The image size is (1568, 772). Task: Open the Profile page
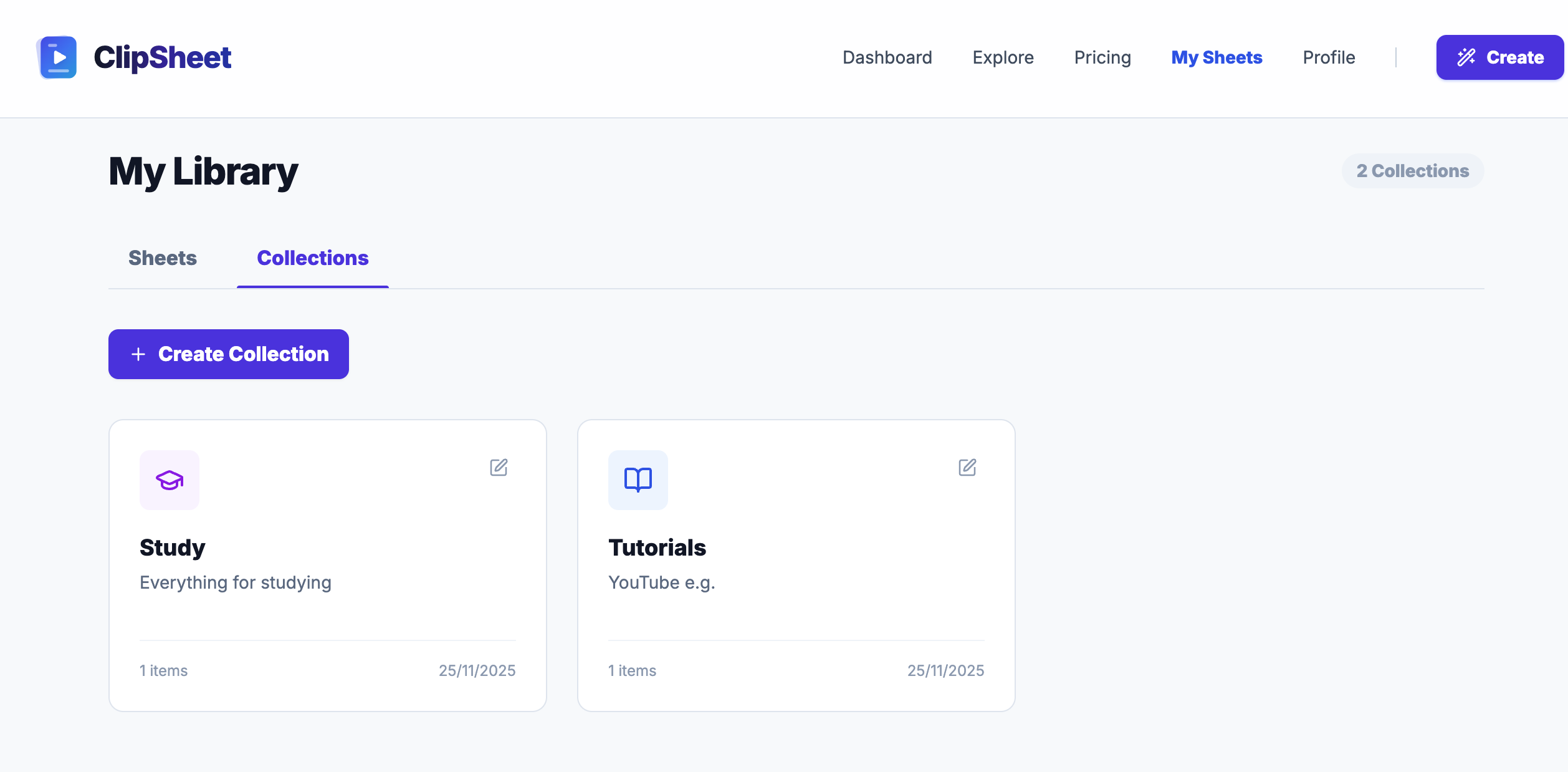[x=1329, y=57]
